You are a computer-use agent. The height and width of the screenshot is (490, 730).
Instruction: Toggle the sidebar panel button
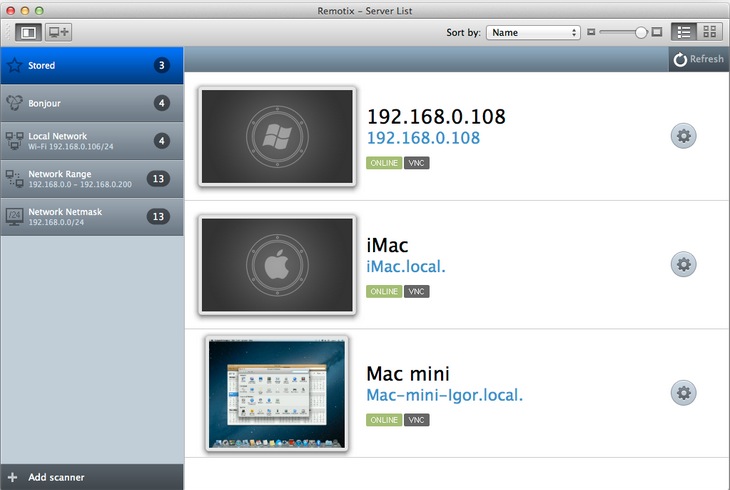click(x=28, y=32)
